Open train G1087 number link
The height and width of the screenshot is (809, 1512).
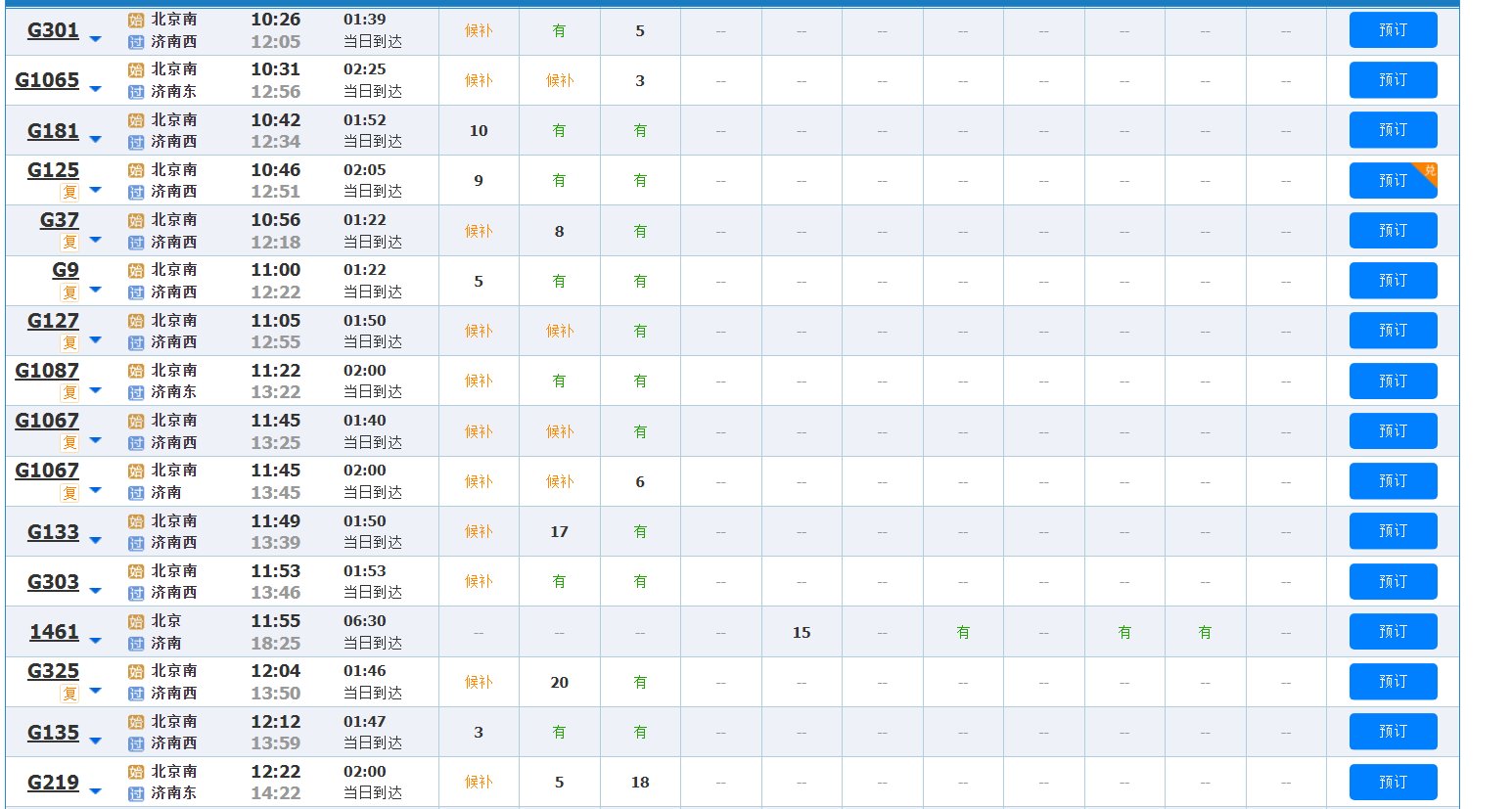(47, 371)
